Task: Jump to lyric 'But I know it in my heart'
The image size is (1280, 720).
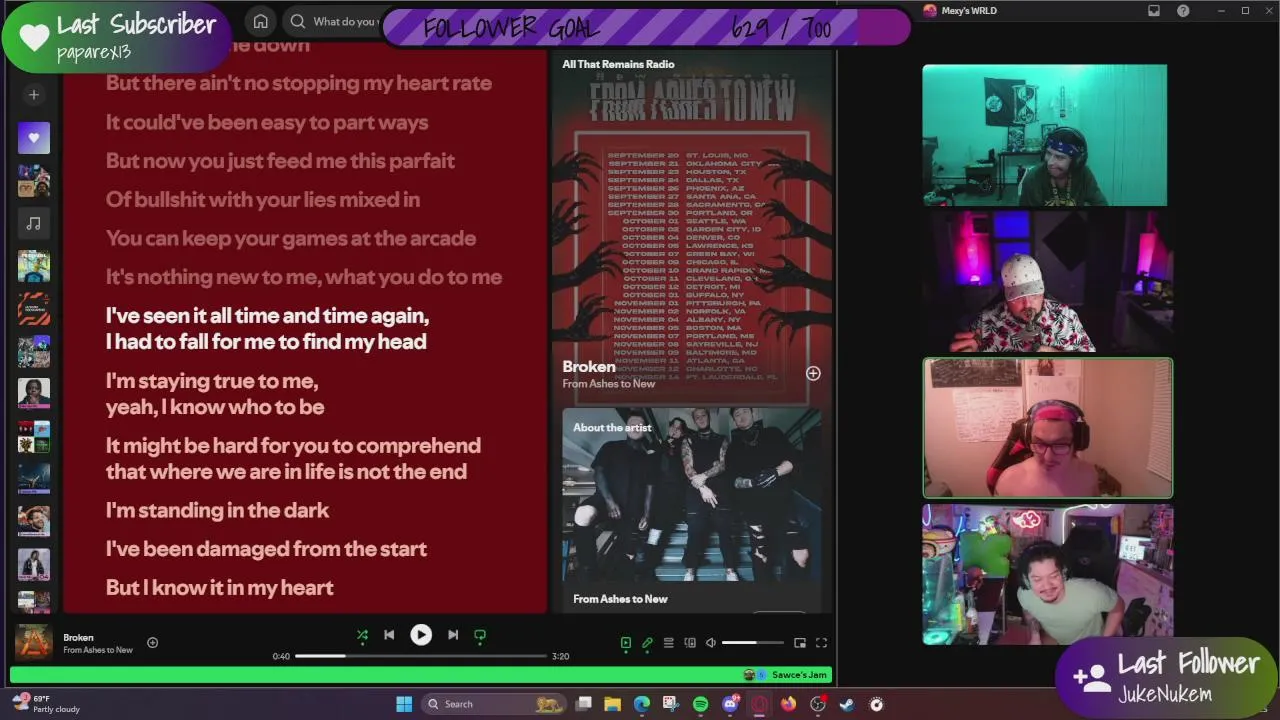Action: pyautogui.click(x=220, y=588)
